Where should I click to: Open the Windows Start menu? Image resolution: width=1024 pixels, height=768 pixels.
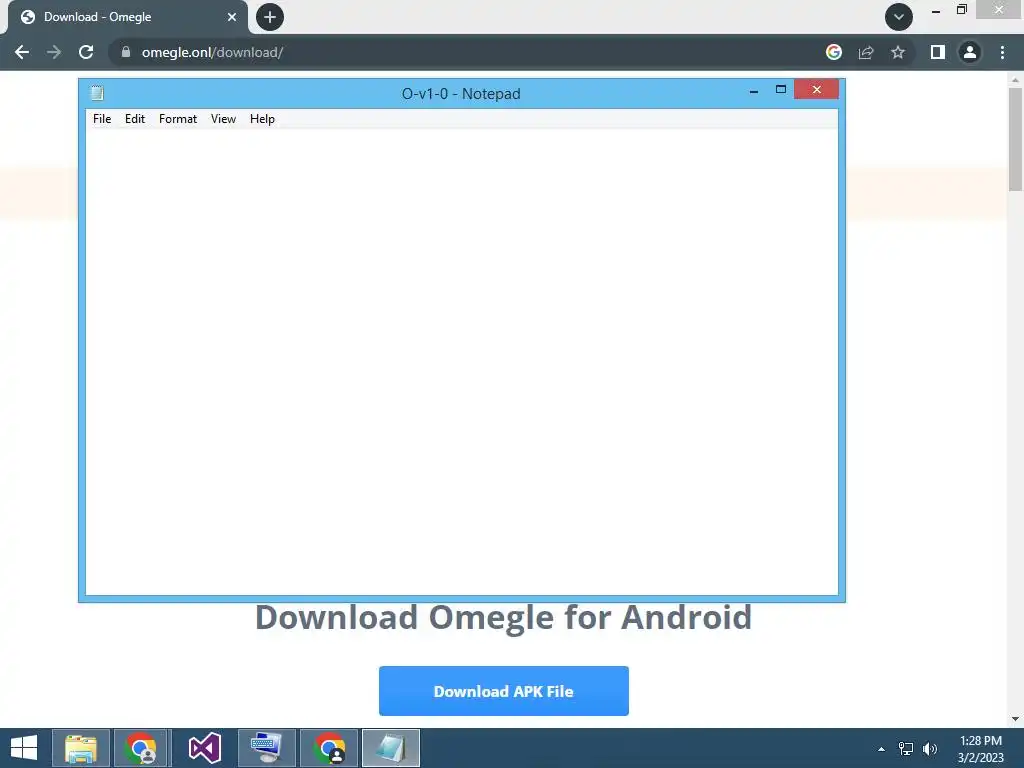pos(24,748)
